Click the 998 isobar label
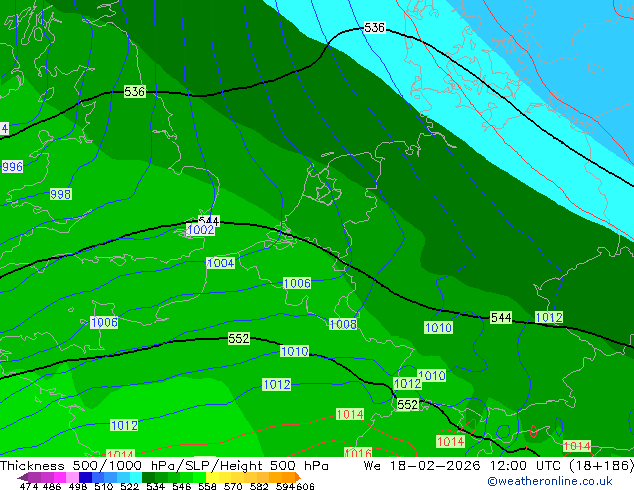634x490 pixels. coord(61,194)
